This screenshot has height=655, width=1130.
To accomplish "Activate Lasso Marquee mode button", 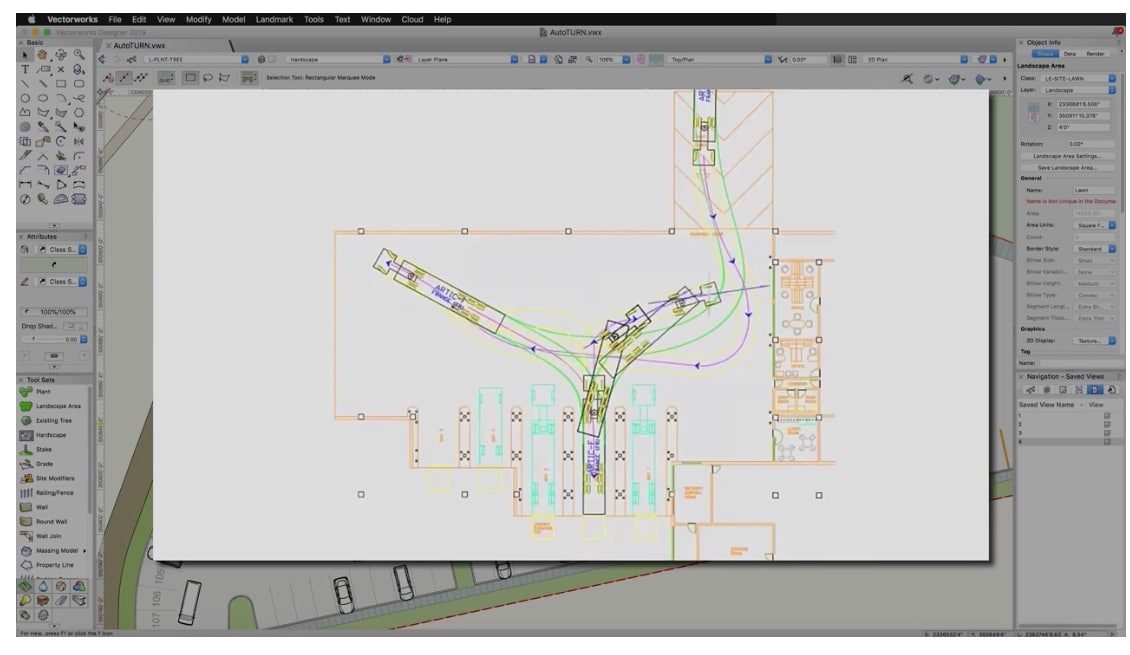I will (x=208, y=77).
